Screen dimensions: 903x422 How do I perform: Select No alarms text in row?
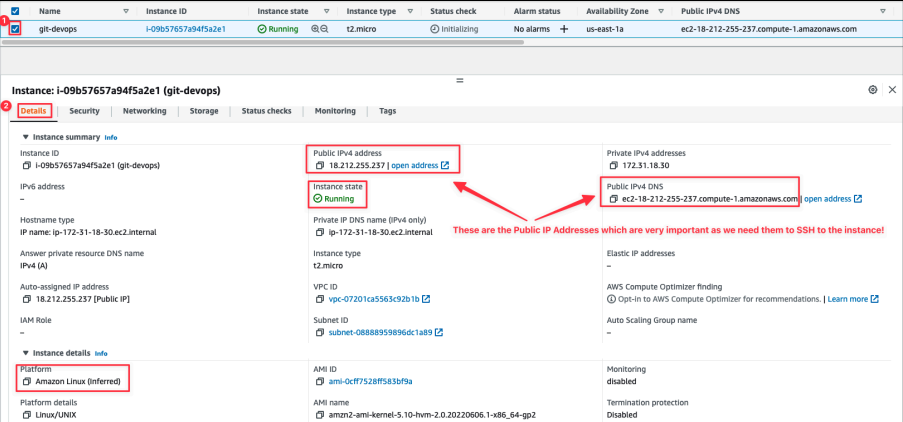(x=532, y=29)
